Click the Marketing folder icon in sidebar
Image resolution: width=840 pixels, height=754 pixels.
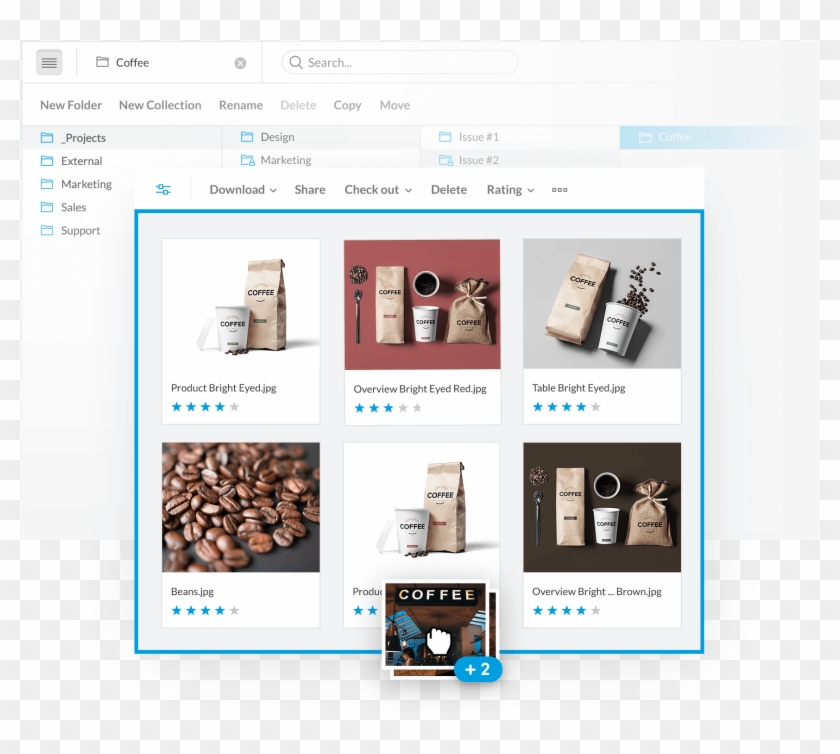pos(47,184)
